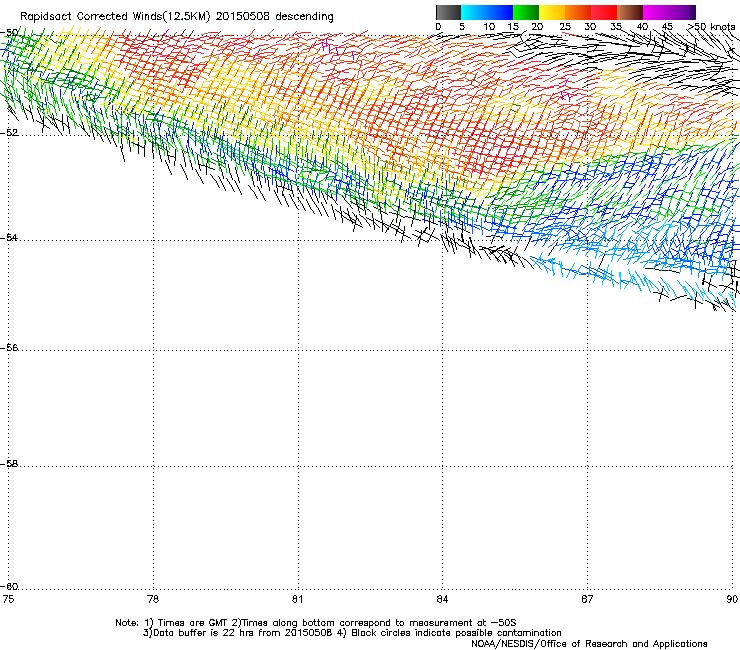The image size is (740, 650).
Task: Click the chart title 'Rapidsact Corrected Winds(12.5KM)'
Action: 115,17
